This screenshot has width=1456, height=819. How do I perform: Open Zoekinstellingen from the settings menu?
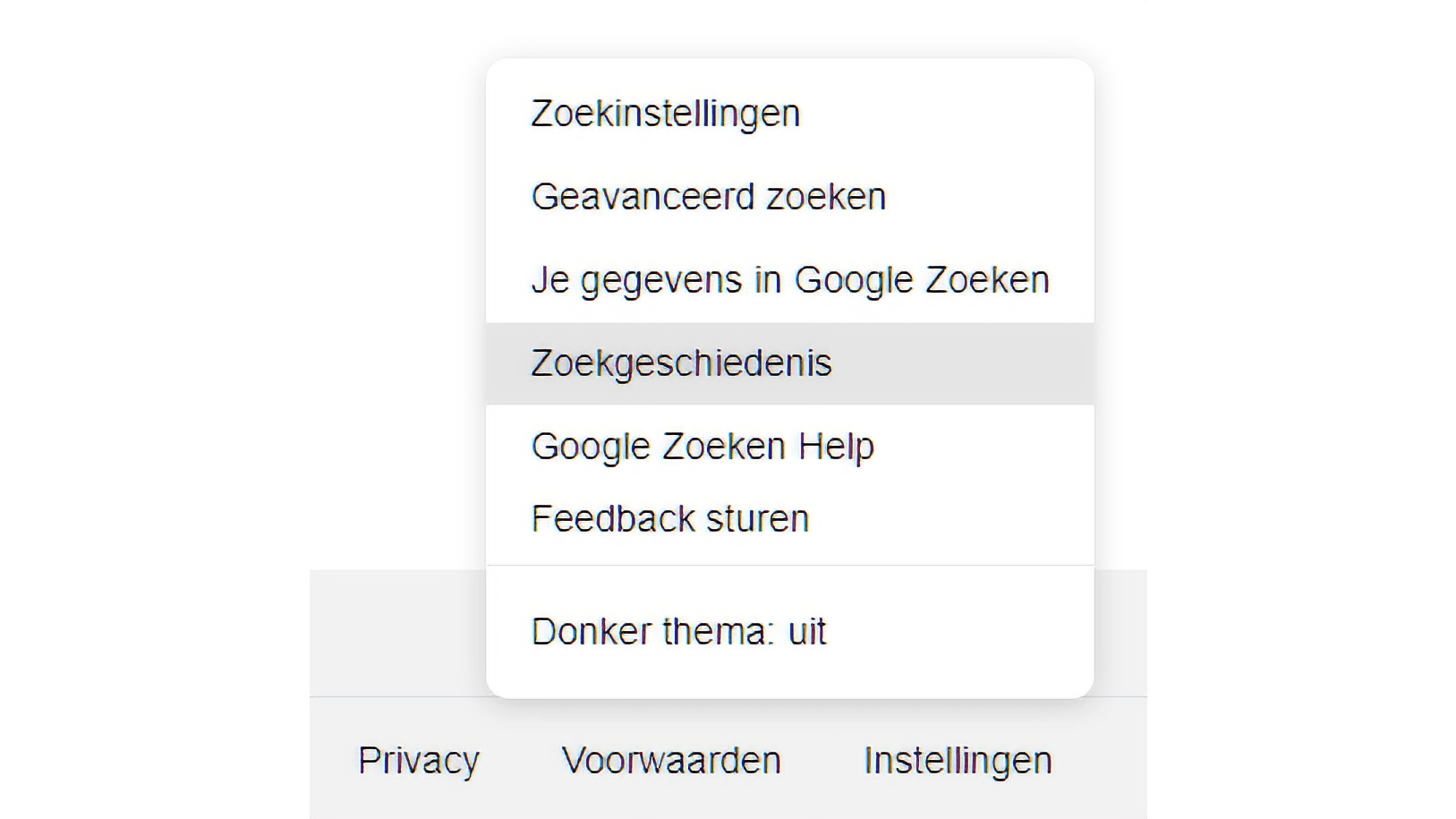pyautogui.click(x=665, y=114)
